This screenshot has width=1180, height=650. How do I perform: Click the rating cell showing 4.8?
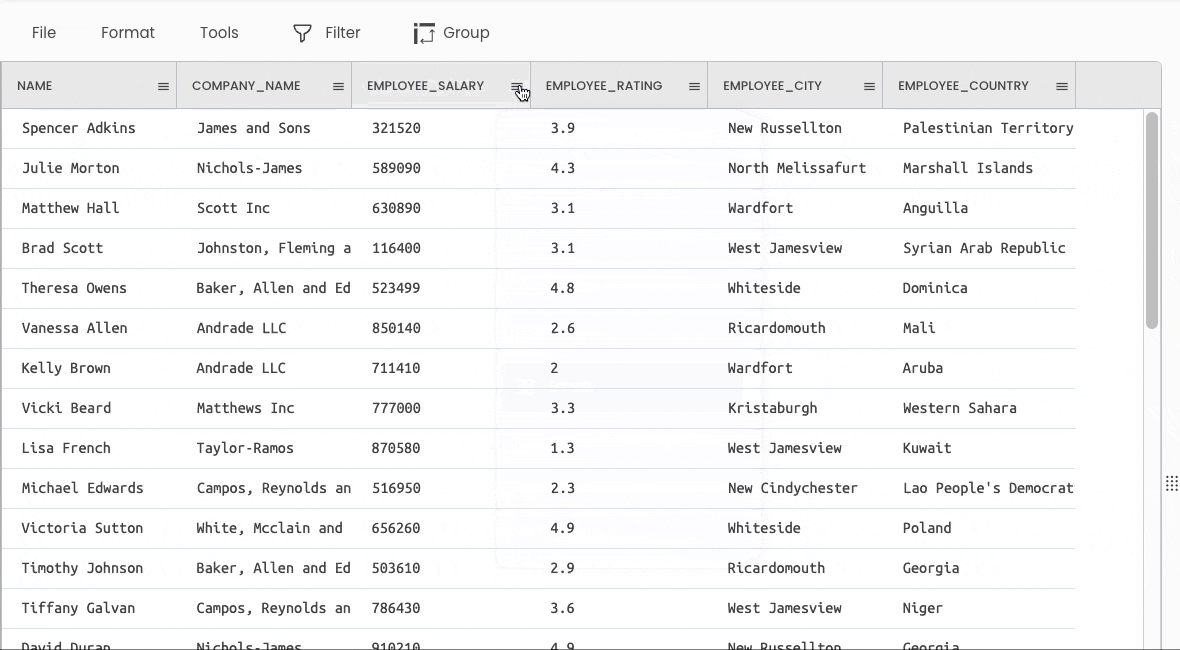click(562, 288)
